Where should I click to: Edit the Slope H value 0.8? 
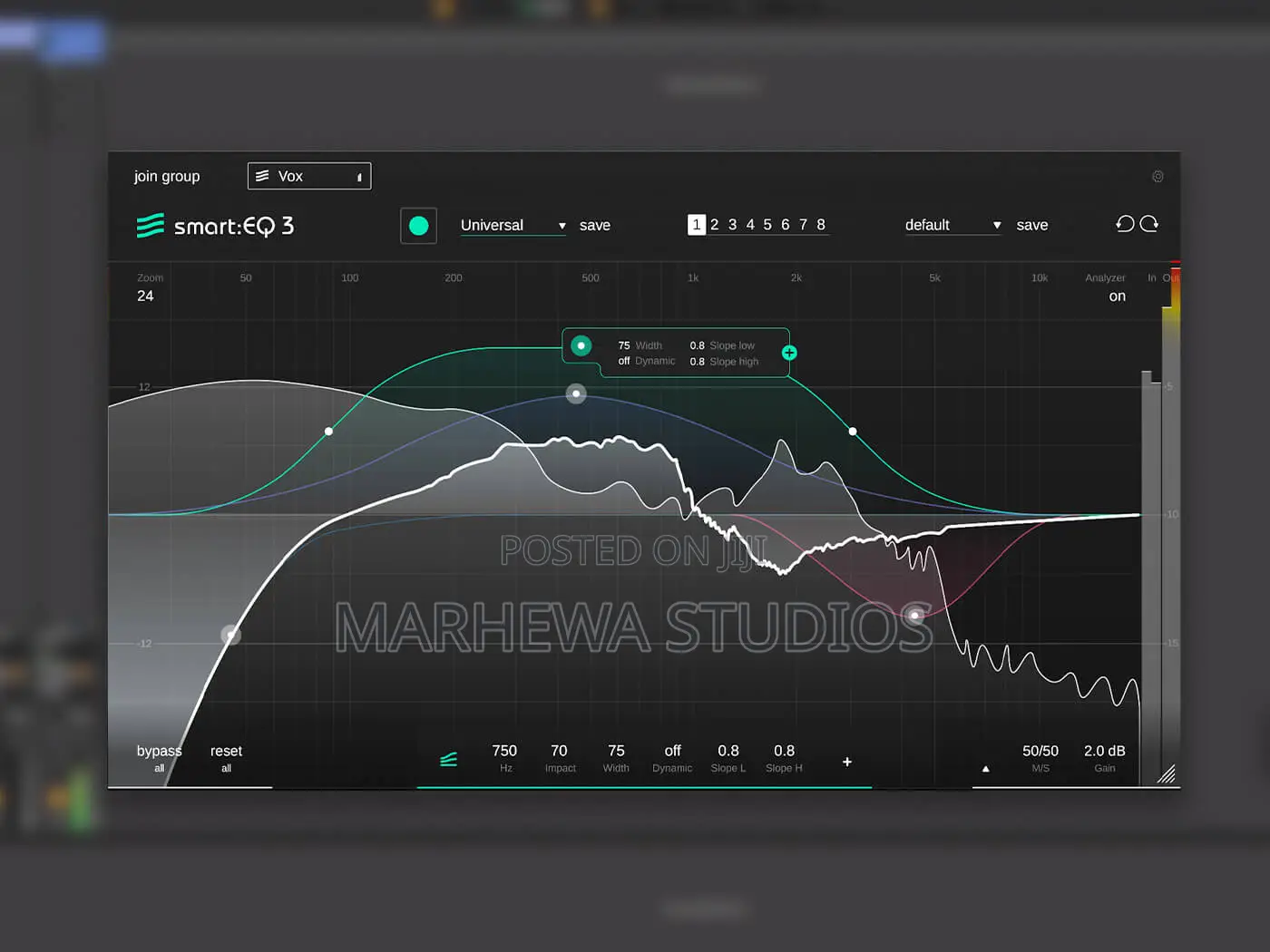point(784,751)
